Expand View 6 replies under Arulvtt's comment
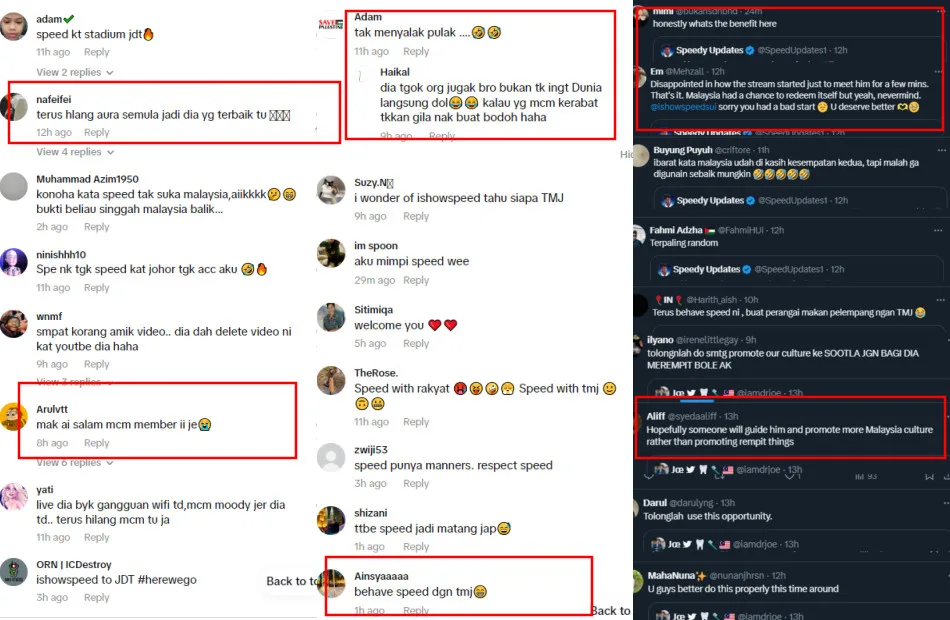This screenshot has width=950, height=620. pos(75,462)
